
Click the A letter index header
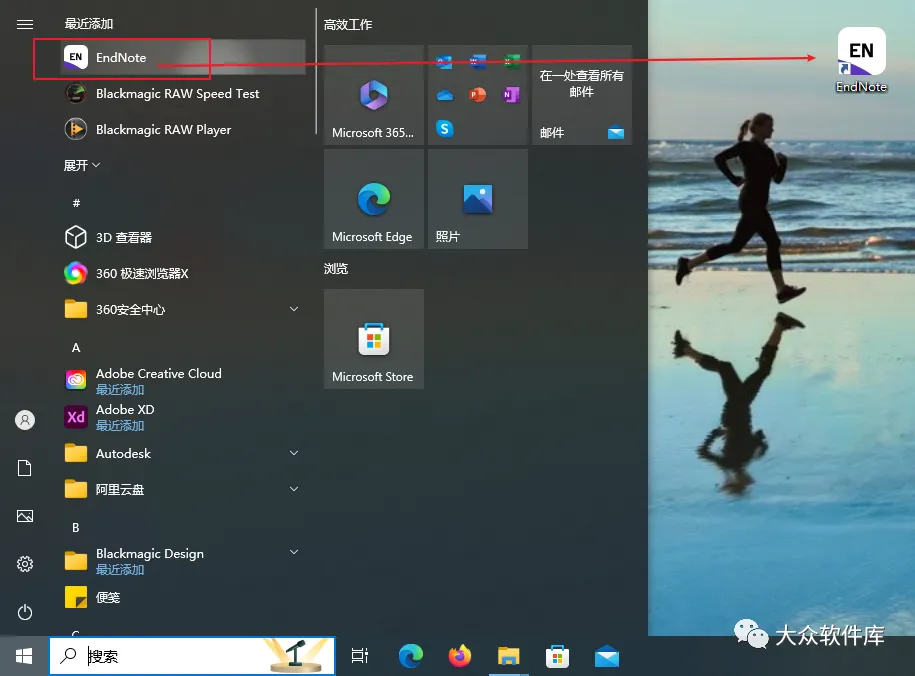tap(76, 348)
